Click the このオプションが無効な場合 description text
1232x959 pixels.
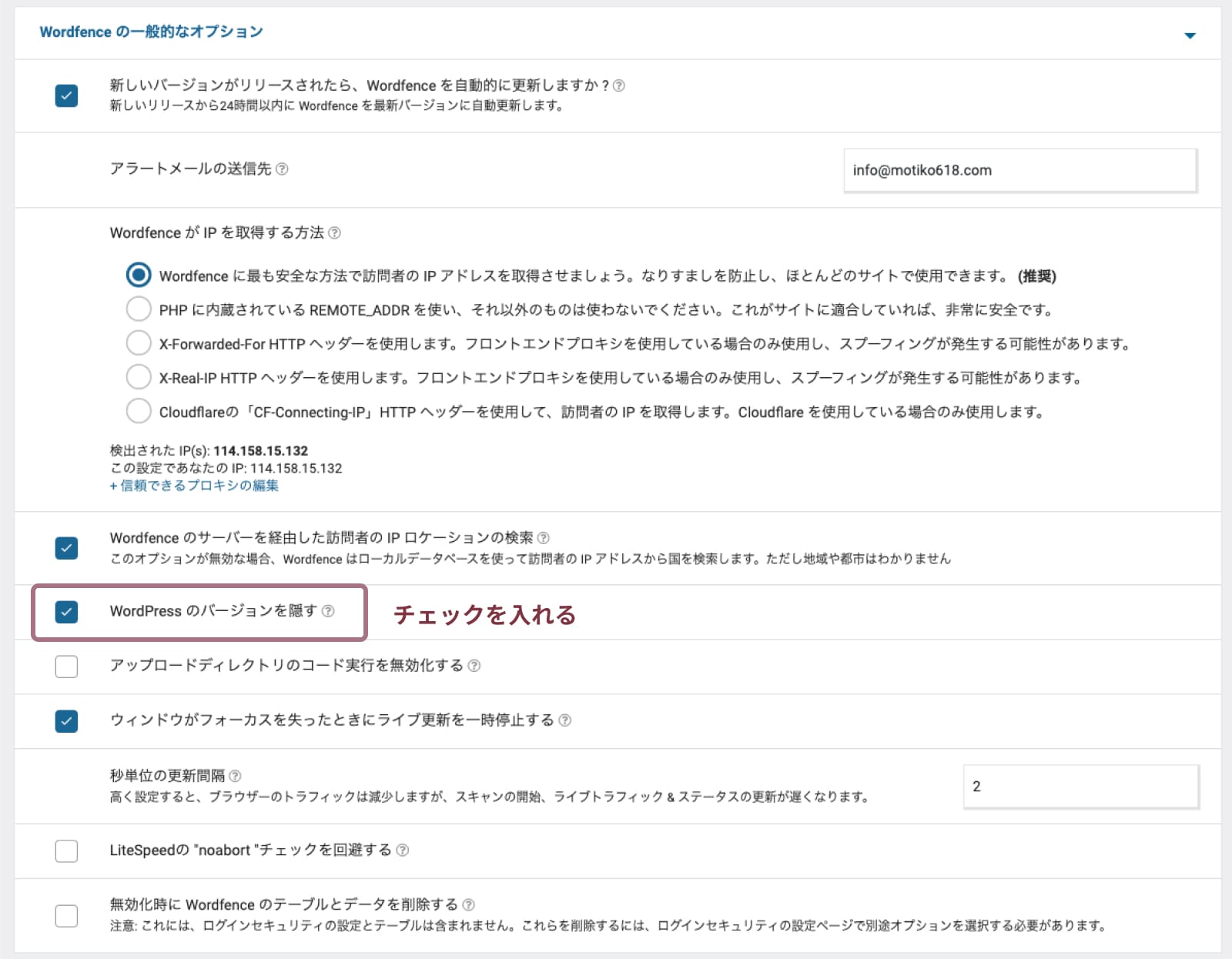click(x=530, y=559)
